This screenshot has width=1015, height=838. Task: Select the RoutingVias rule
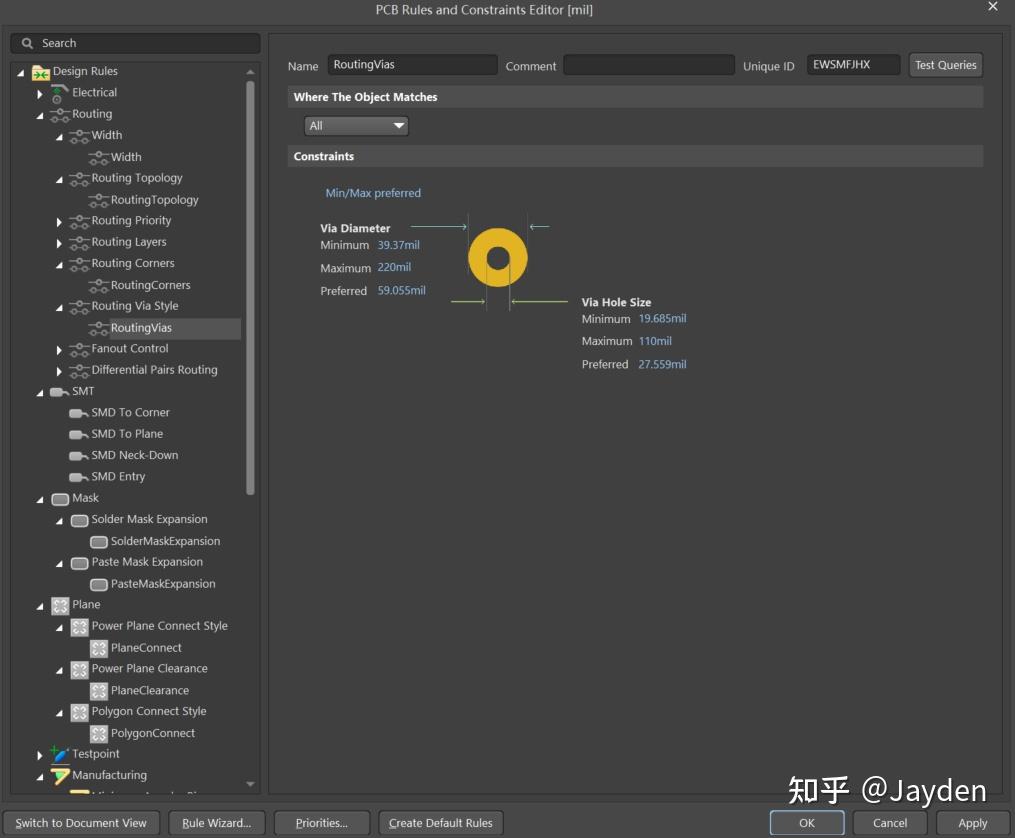click(141, 328)
